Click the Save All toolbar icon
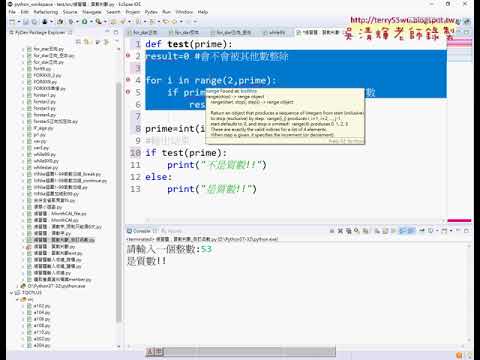This screenshot has width=480, height=360. (x=34, y=22)
